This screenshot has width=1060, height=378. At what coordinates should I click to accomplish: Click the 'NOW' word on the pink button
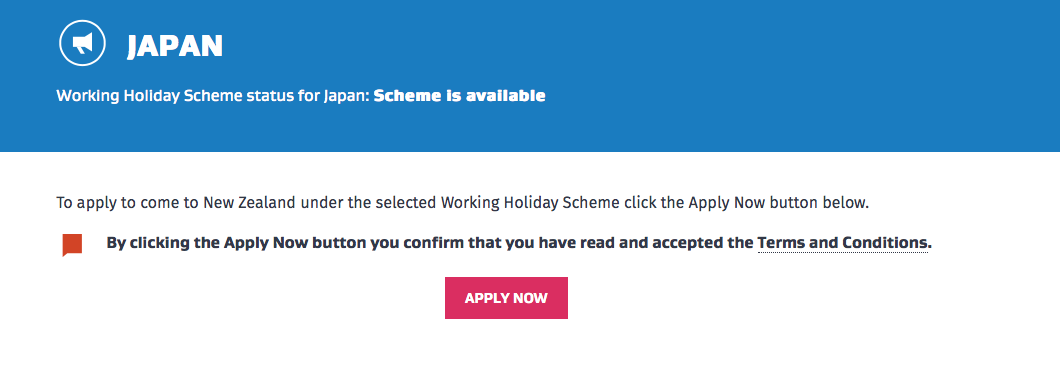coord(531,298)
